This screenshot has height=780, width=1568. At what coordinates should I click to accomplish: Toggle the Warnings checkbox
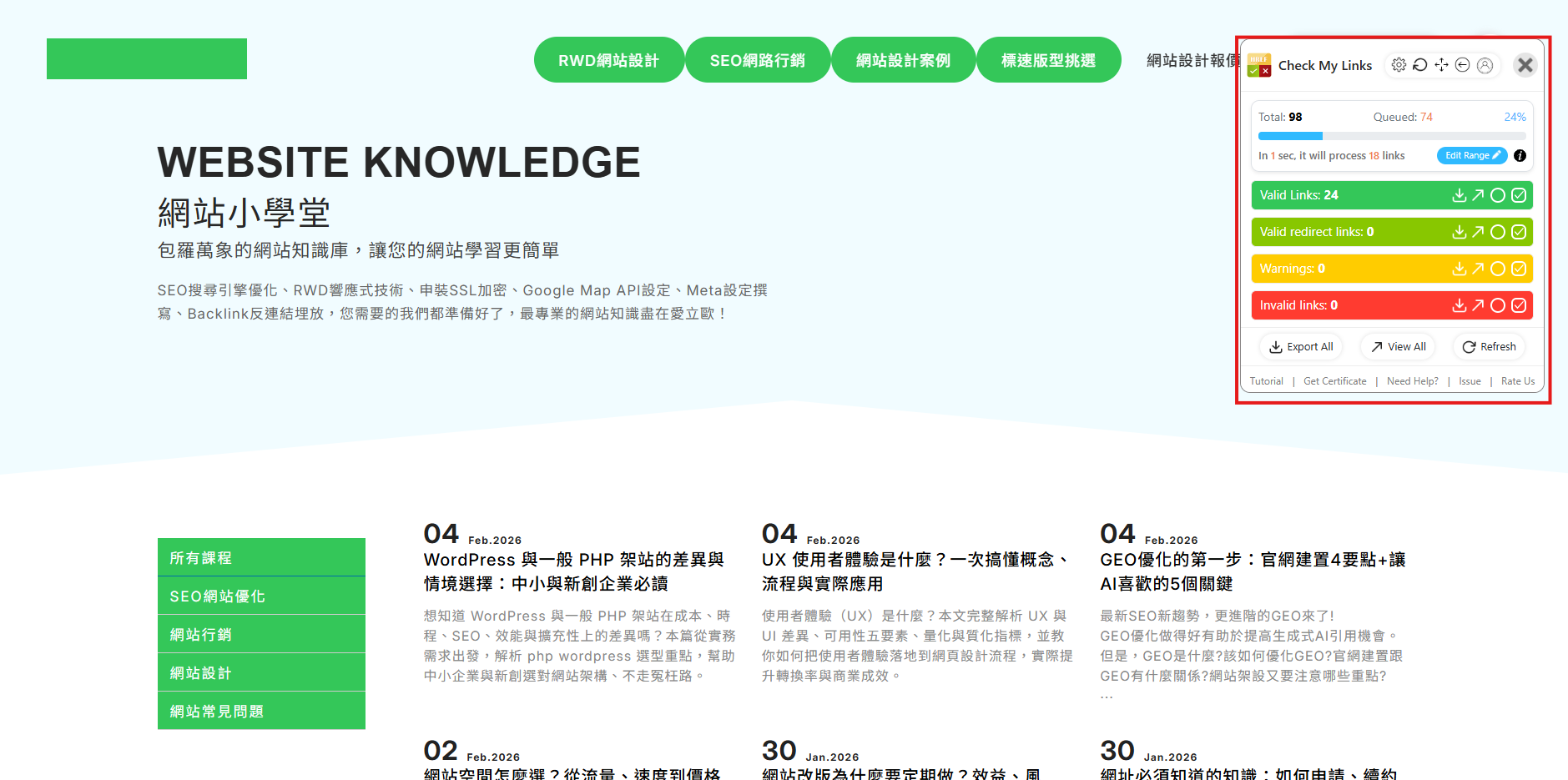point(1519,269)
